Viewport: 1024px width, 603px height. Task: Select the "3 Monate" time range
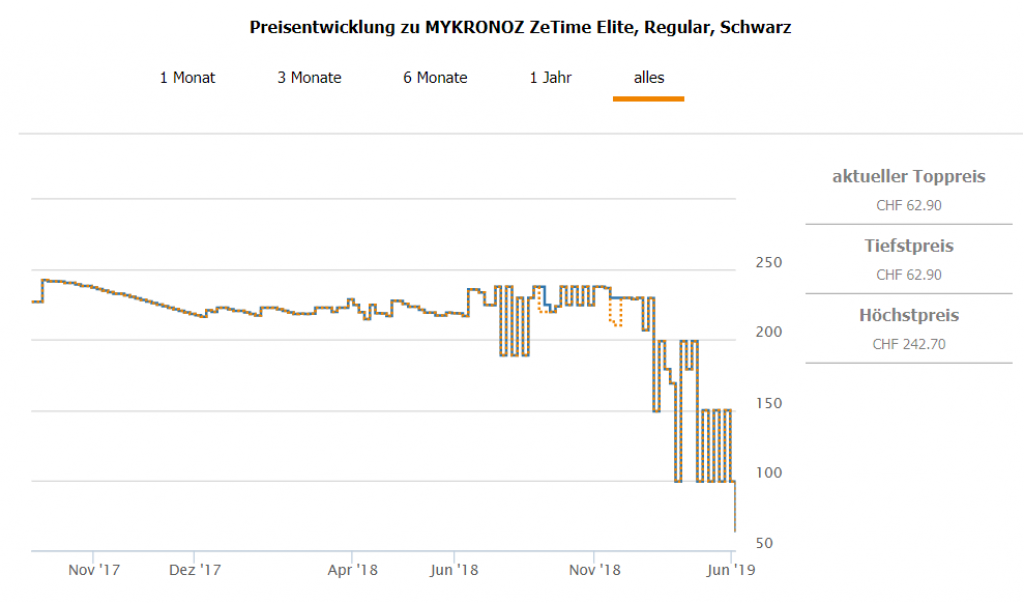click(309, 78)
